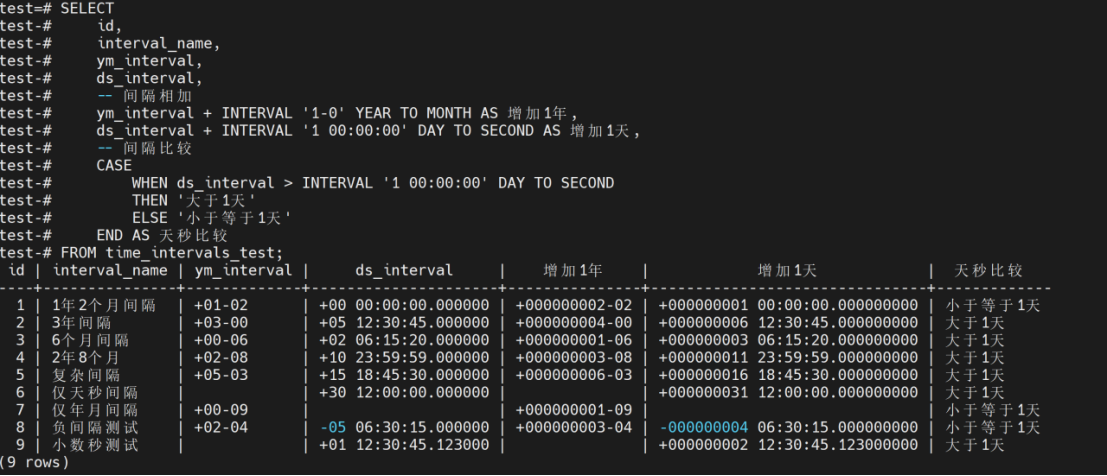
Task: Click the '1年2个月间隔' cell in row 1
Action: click(x=103, y=305)
